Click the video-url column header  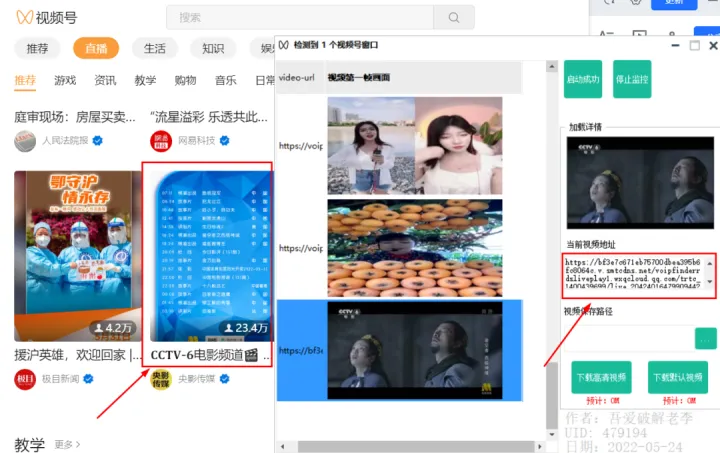click(x=300, y=78)
